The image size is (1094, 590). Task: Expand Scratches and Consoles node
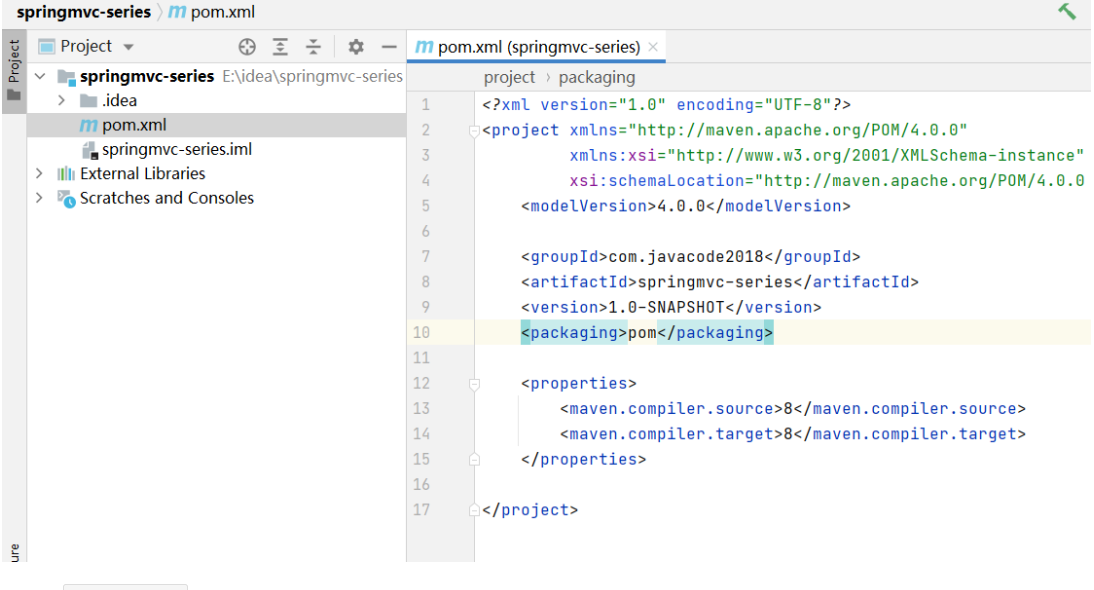point(39,198)
